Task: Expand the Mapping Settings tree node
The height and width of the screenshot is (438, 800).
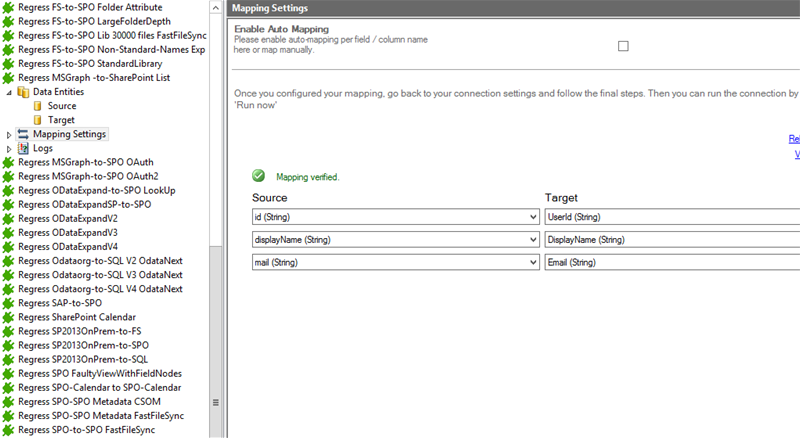Action: [10, 134]
